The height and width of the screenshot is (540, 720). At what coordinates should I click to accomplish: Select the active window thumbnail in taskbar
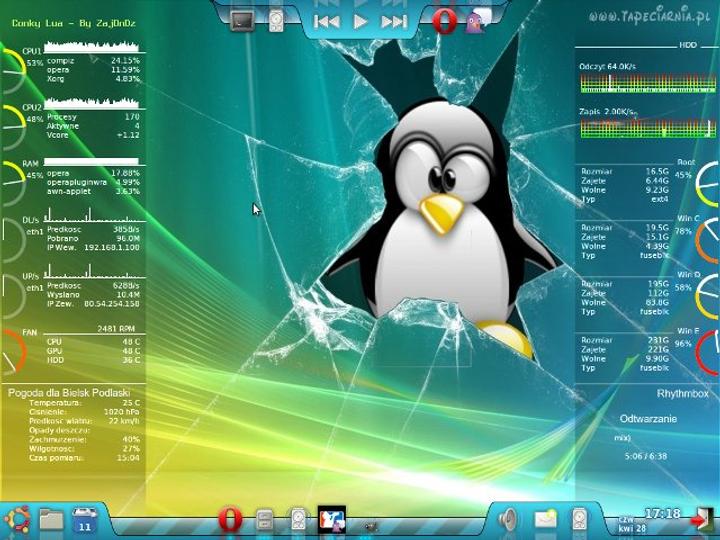[332, 520]
